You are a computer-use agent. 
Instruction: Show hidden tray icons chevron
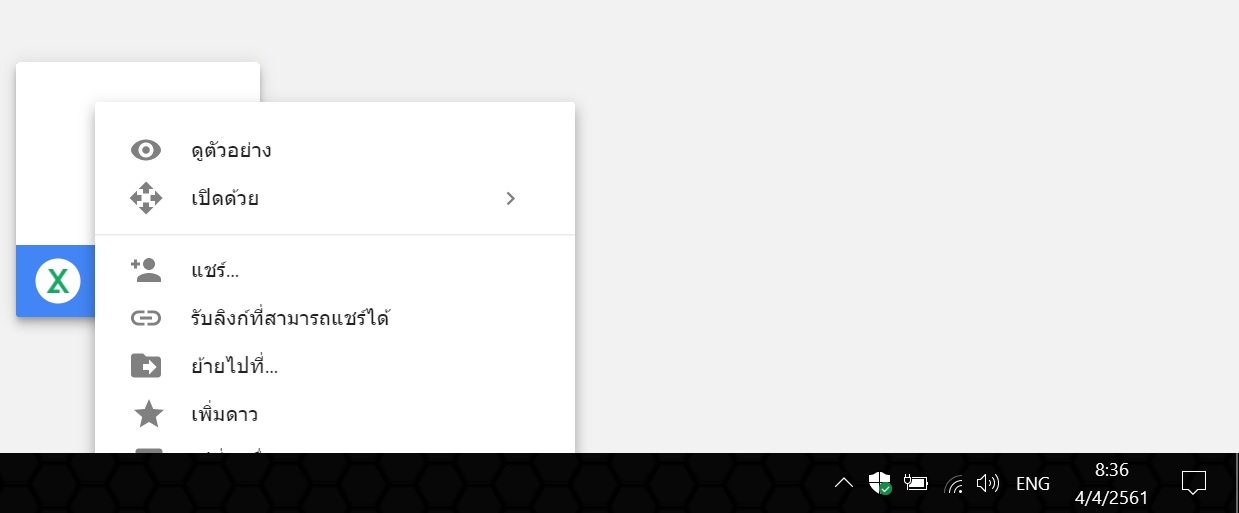tap(843, 484)
